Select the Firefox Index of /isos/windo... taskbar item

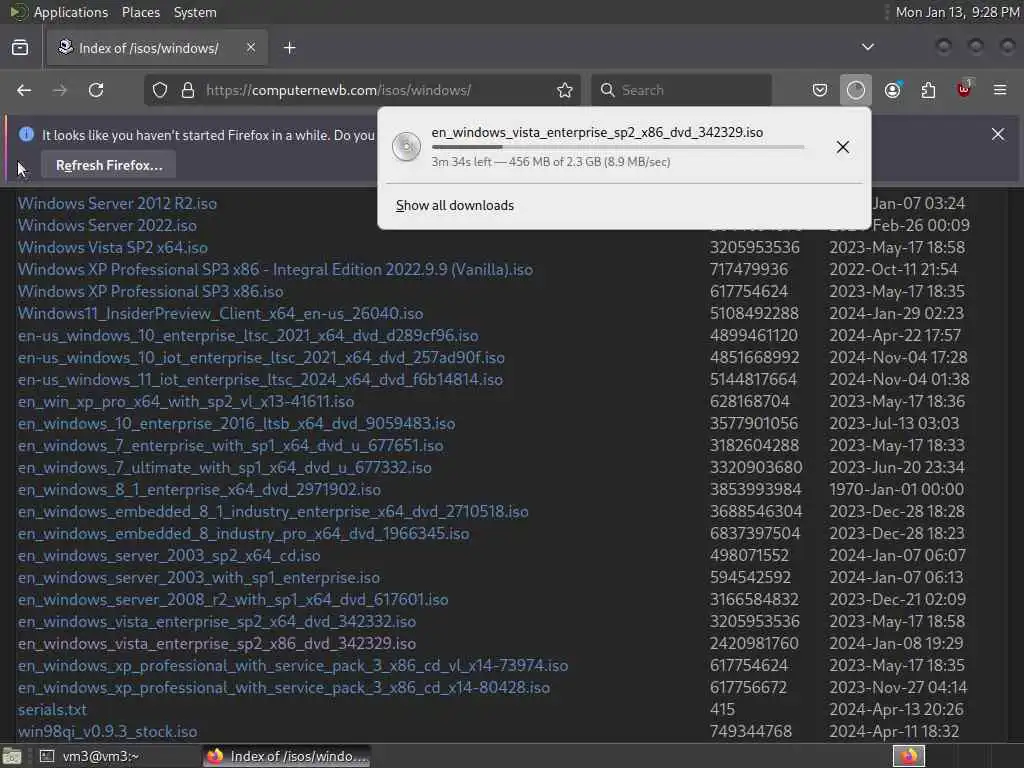[x=287, y=756]
